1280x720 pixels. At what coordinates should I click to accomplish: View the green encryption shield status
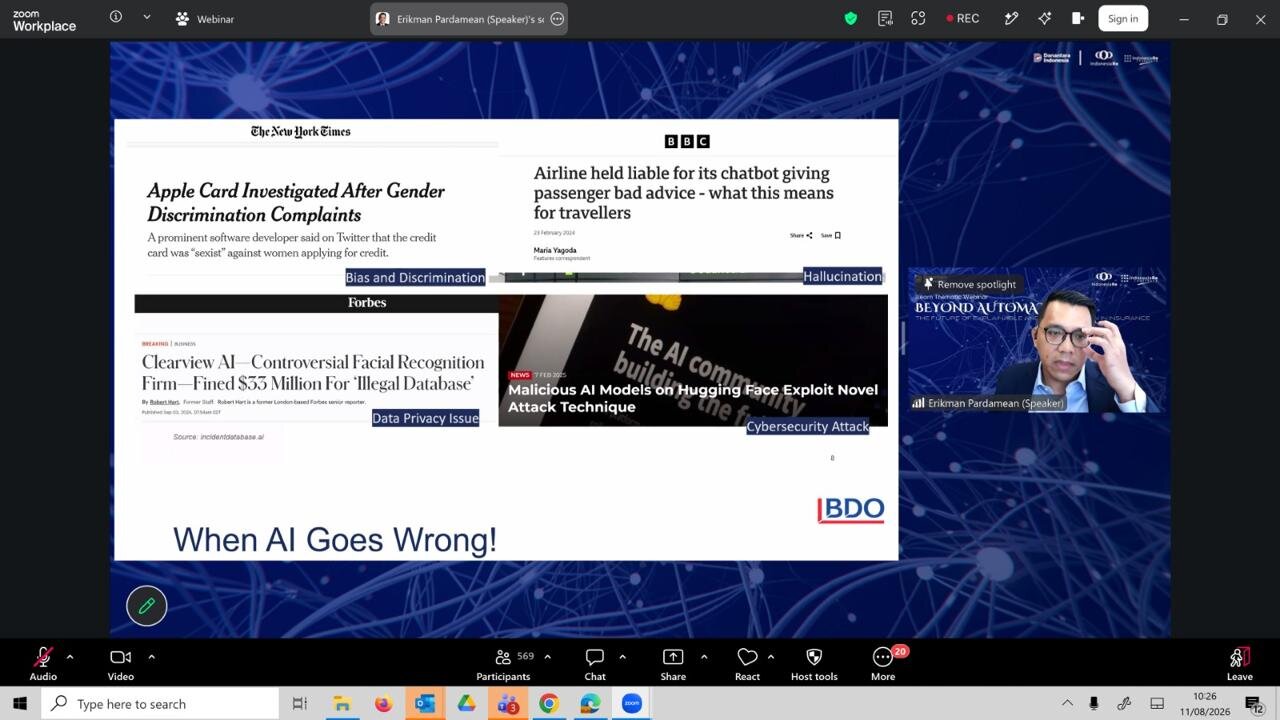tap(851, 18)
